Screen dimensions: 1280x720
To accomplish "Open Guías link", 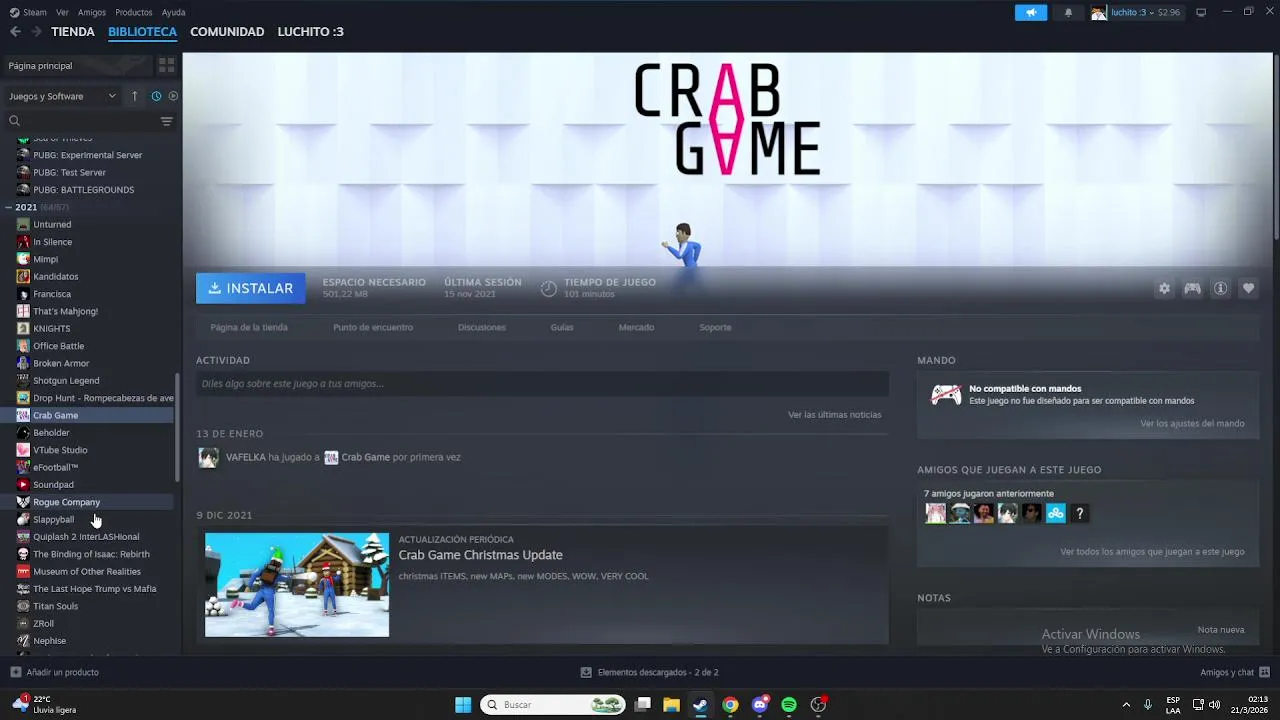I will click(562, 327).
